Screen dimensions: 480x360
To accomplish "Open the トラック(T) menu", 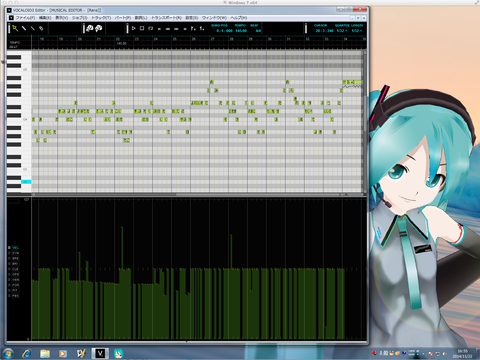I will pyautogui.click(x=101, y=18).
